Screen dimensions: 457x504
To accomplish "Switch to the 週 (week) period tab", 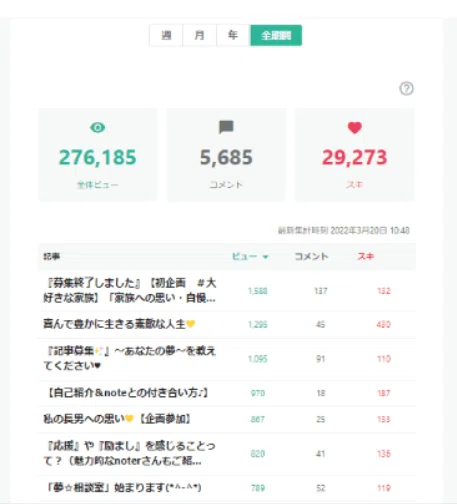I will click(166, 35).
